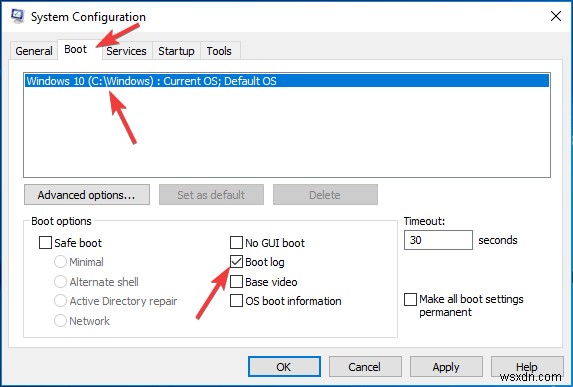Select the Minimal radio option
This screenshot has height=387, width=573.
pyautogui.click(x=60, y=262)
